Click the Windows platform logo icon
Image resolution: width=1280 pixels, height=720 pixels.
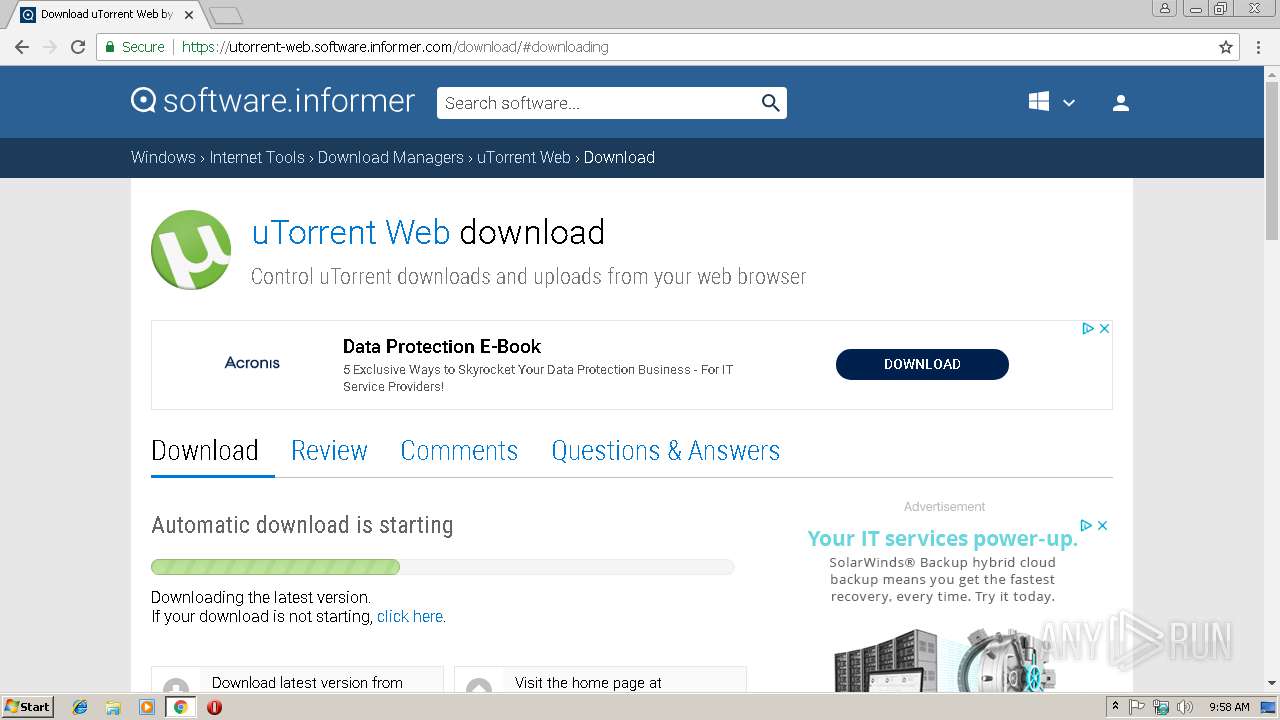click(1039, 102)
